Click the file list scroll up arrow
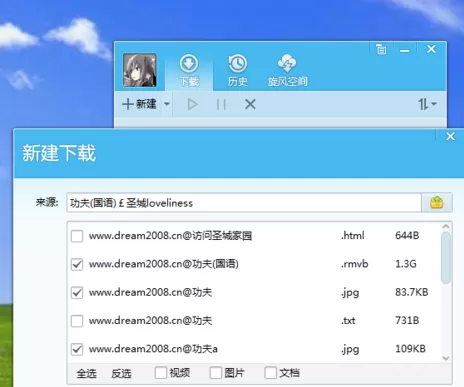Screen dimensions: 464x387 [x=446, y=227]
